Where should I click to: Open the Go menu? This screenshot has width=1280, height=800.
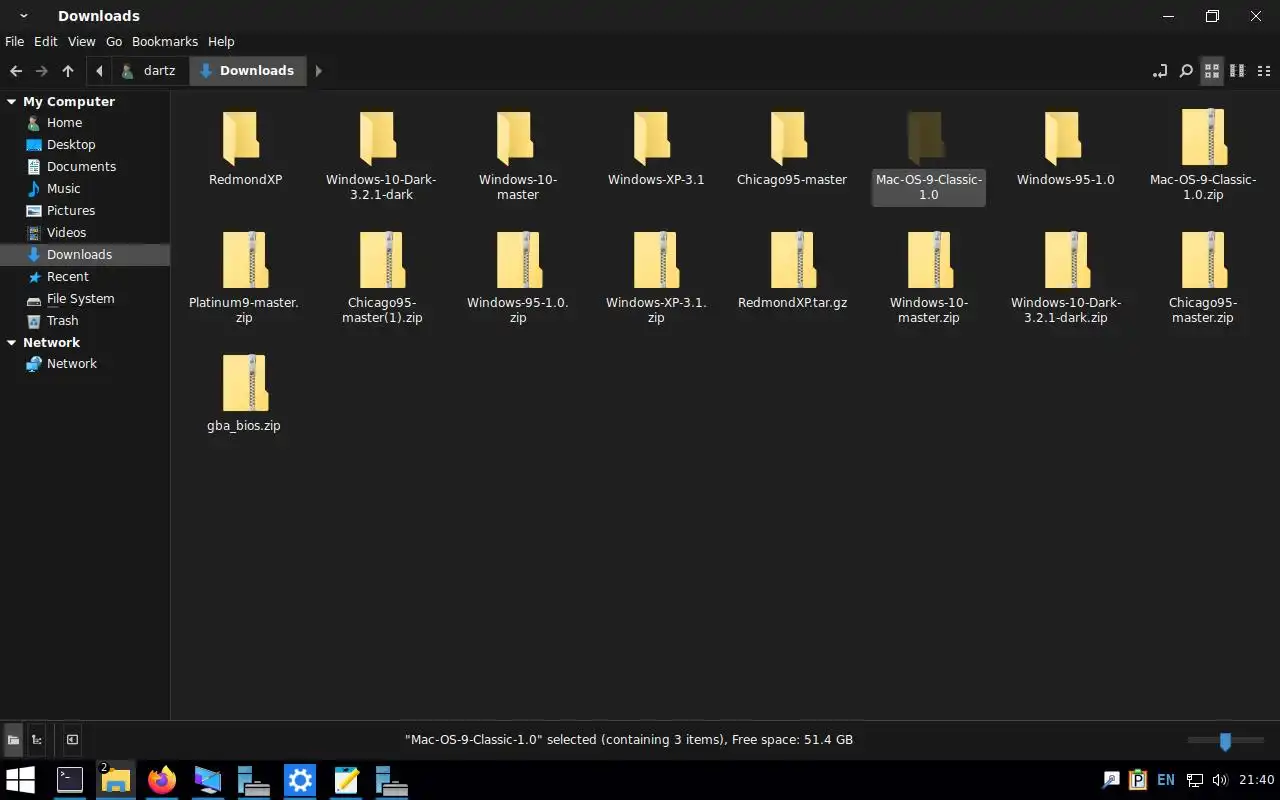tap(114, 42)
